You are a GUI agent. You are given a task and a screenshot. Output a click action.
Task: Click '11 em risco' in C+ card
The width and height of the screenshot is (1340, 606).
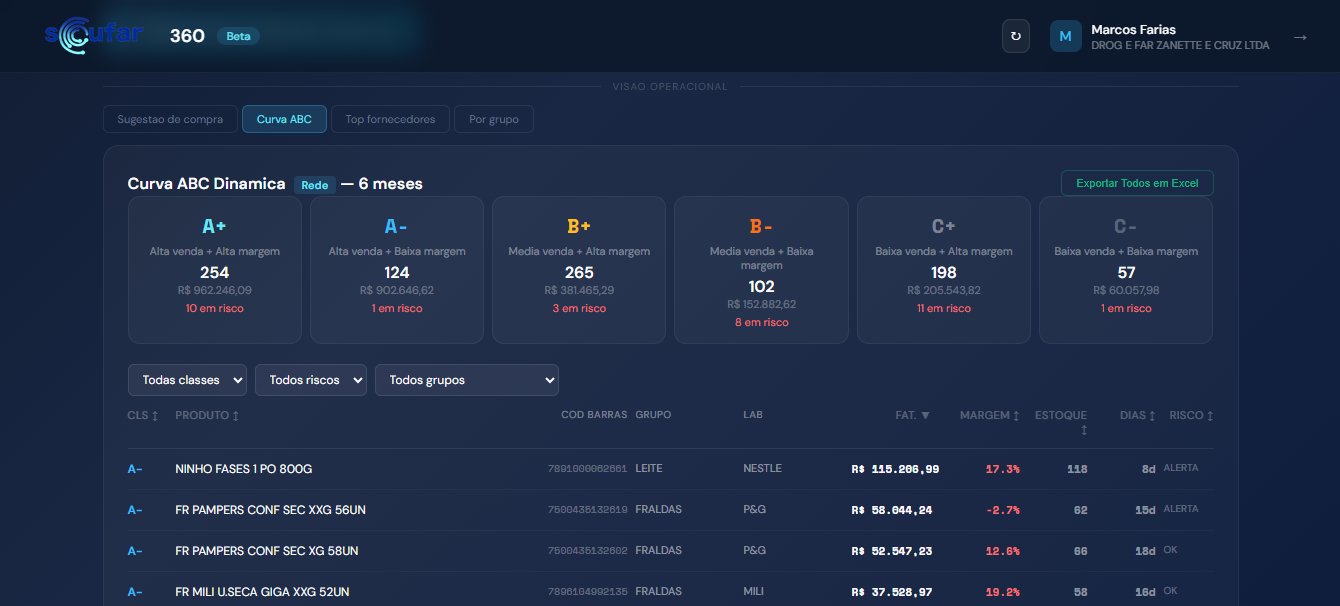944,308
